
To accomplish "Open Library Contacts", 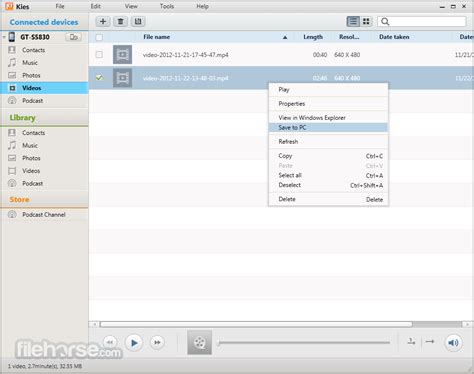I will [33, 133].
